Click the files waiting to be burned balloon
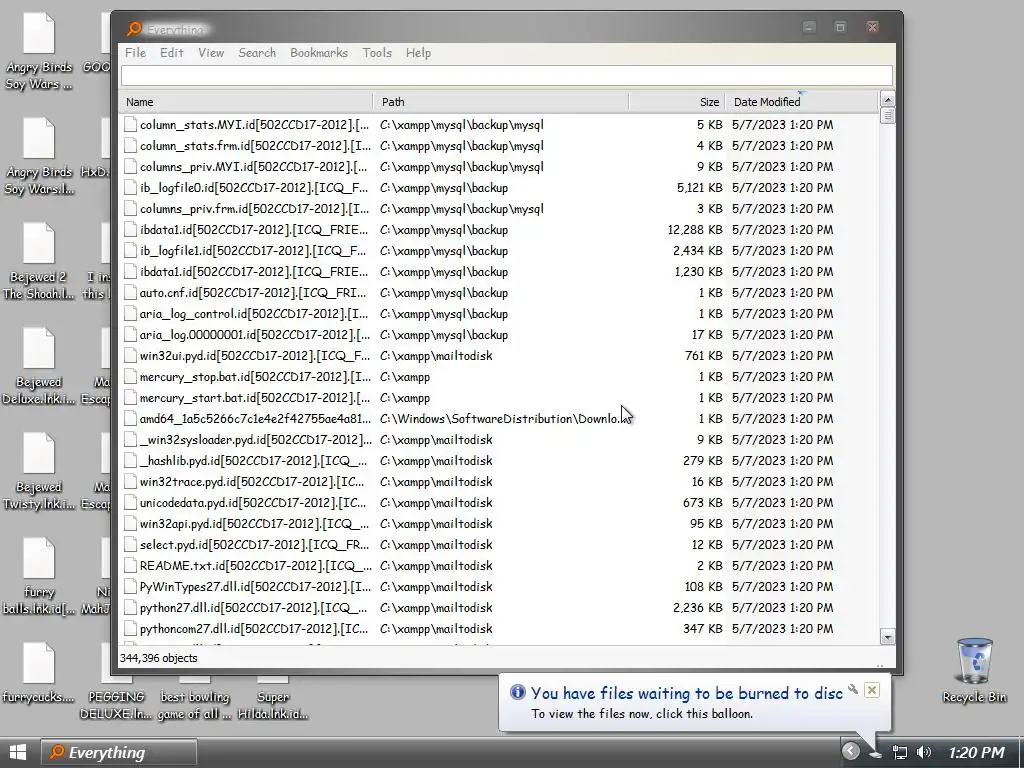The height and width of the screenshot is (768, 1024). click(694, 702)
